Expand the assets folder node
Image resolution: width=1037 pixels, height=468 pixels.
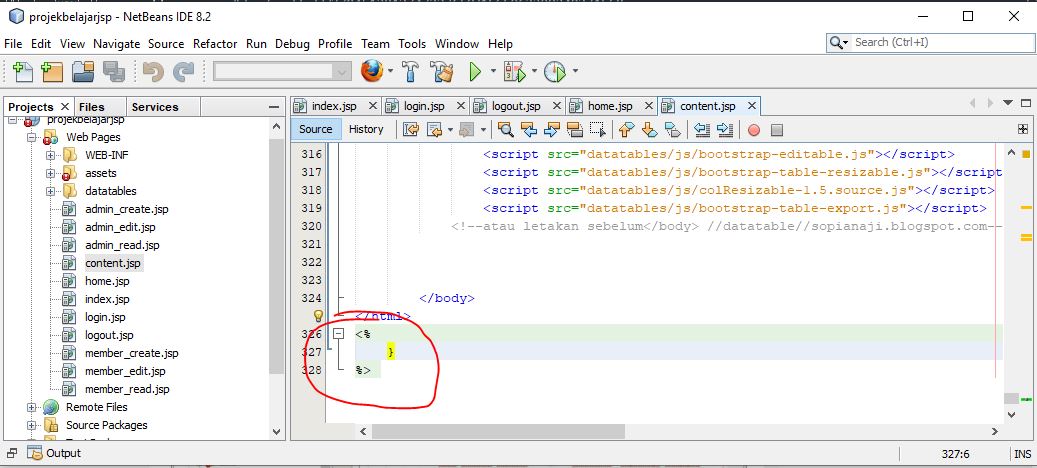[50, 173]
